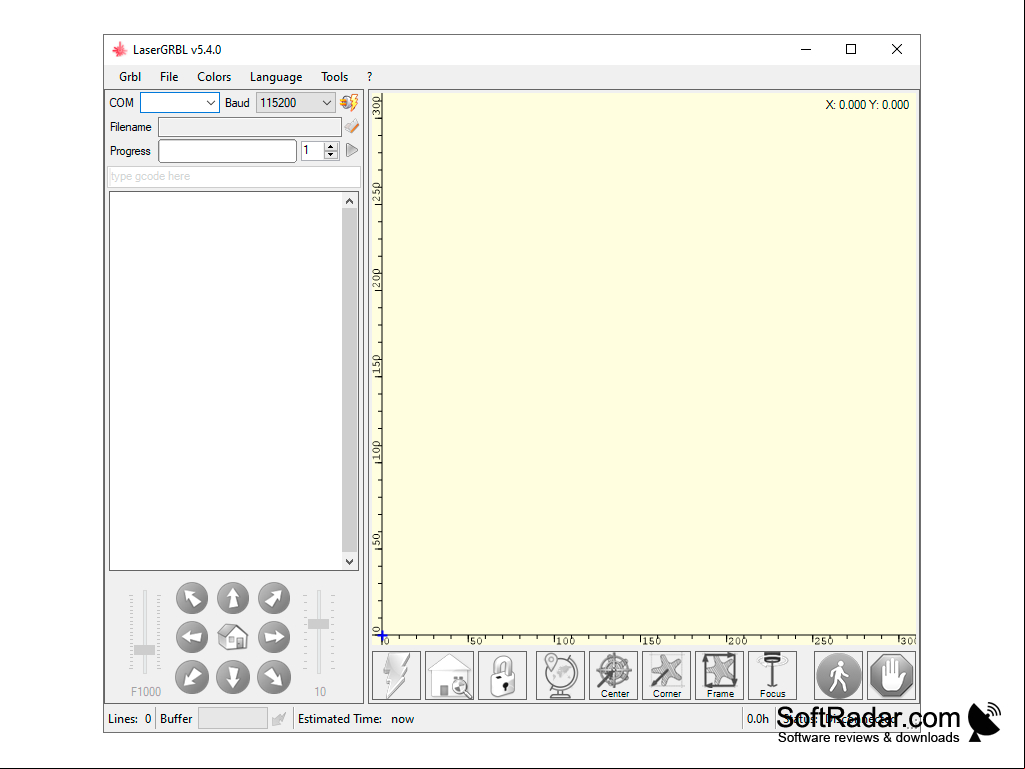Click the jog home house icon

pyautogui.click(x=233, y=637)
